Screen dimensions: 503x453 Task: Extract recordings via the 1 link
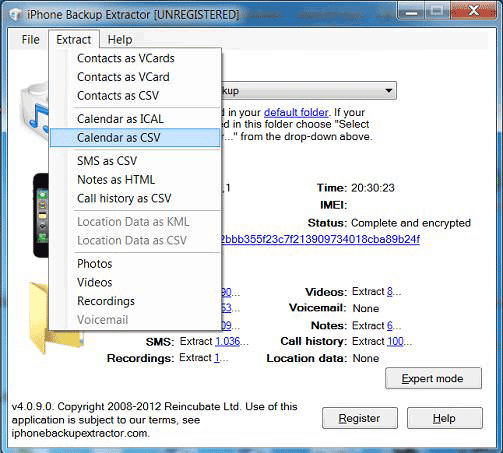pos(217,358)
